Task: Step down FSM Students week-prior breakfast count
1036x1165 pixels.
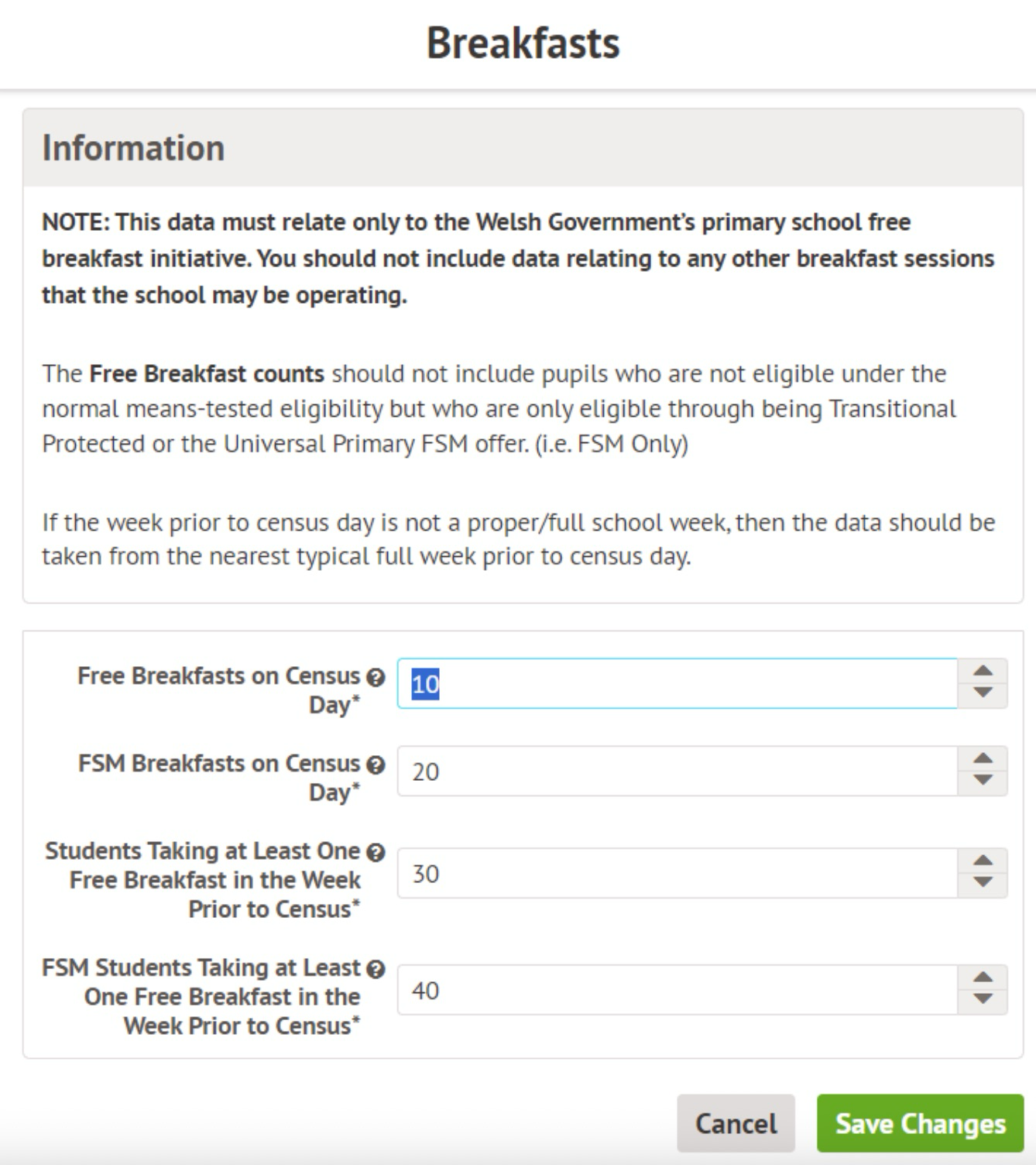Action: click(x=983, y=999)
